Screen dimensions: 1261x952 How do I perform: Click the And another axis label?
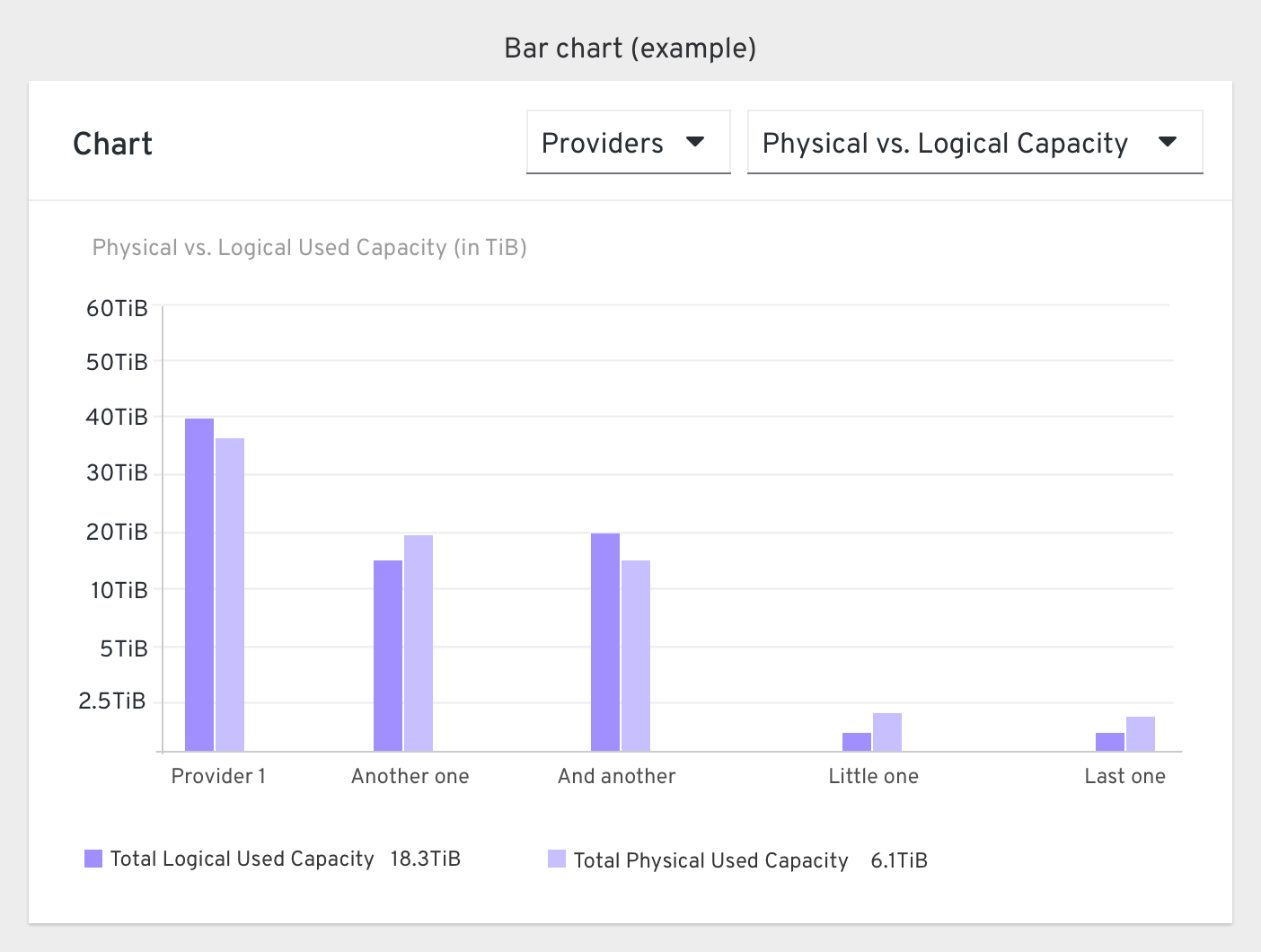617,776
